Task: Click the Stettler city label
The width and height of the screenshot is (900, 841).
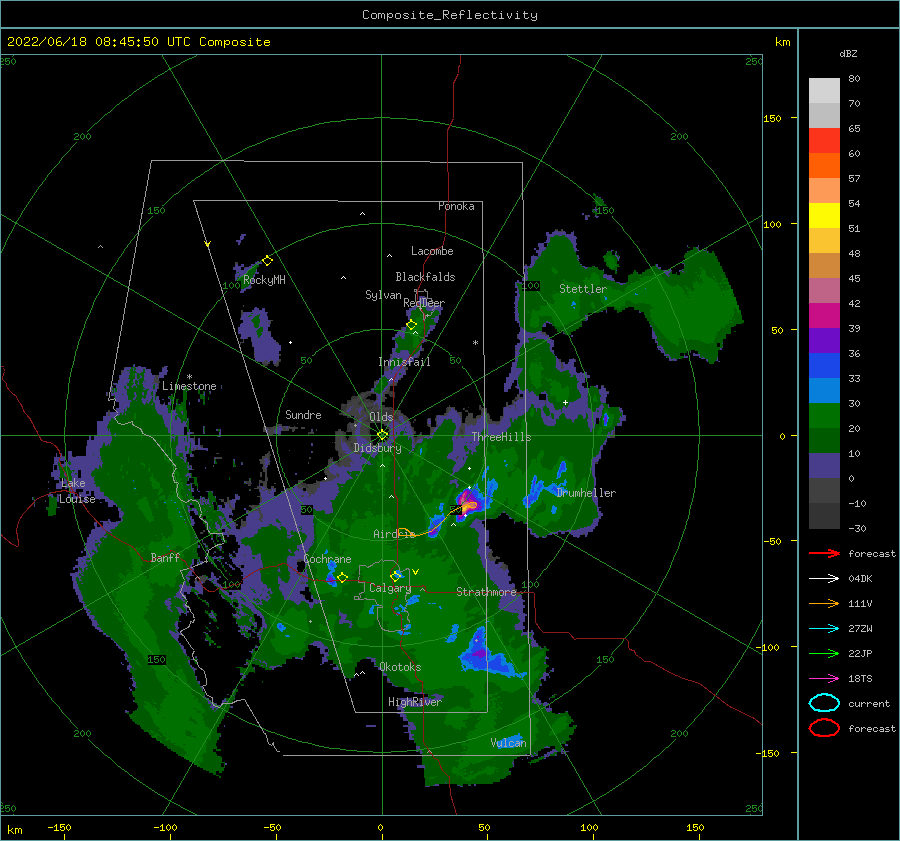Action: click(x=583, y=289)
